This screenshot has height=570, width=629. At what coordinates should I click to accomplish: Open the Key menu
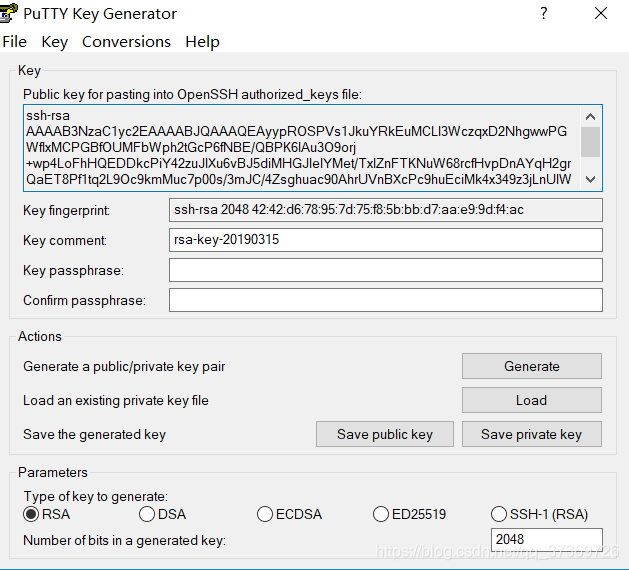[x=55, y=42]
